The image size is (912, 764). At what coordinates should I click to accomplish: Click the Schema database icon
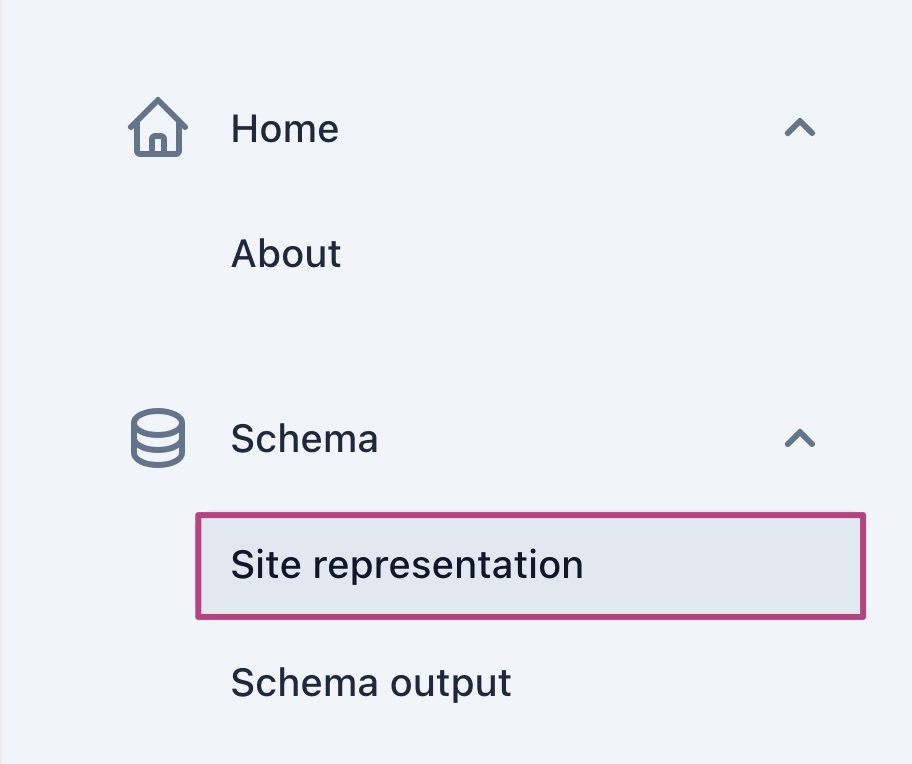[x=158, y=438]
